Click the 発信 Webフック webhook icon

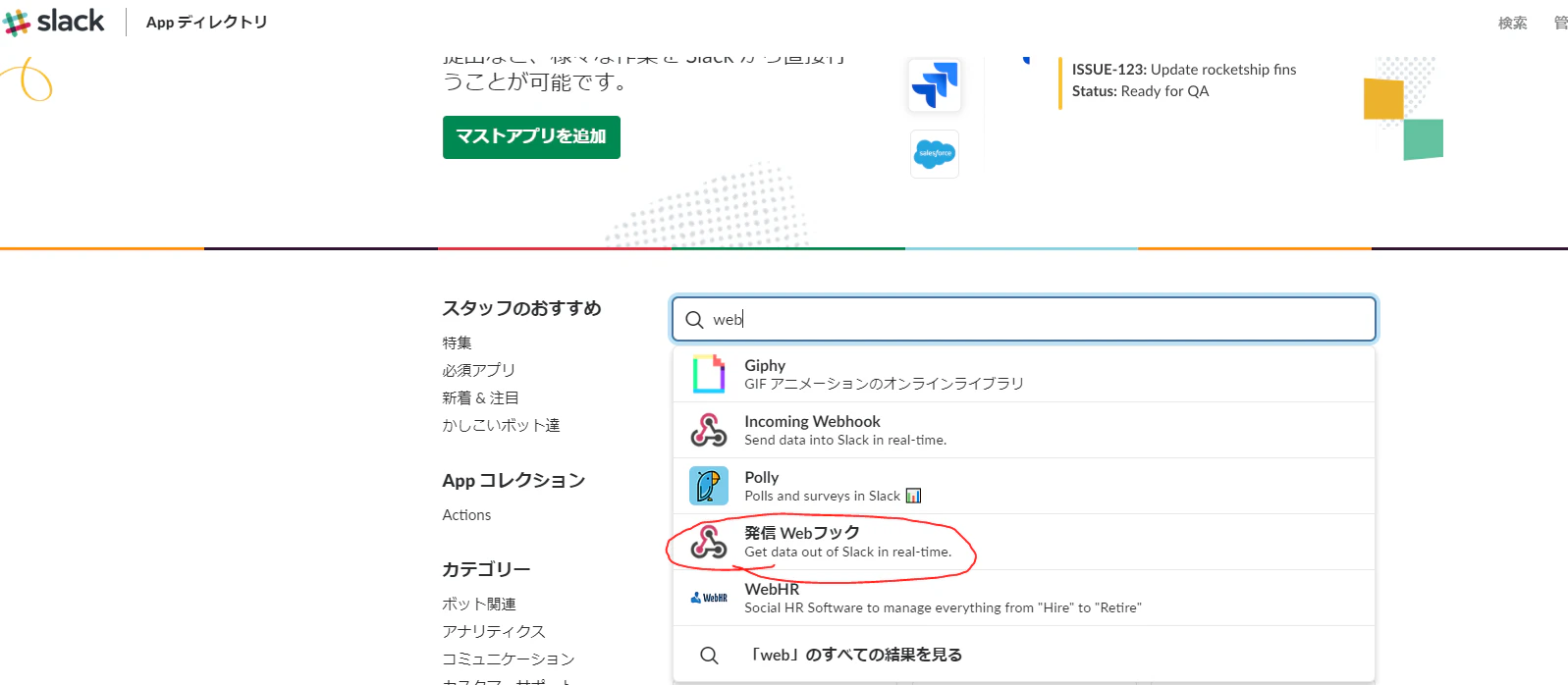[x=709, y=542]
